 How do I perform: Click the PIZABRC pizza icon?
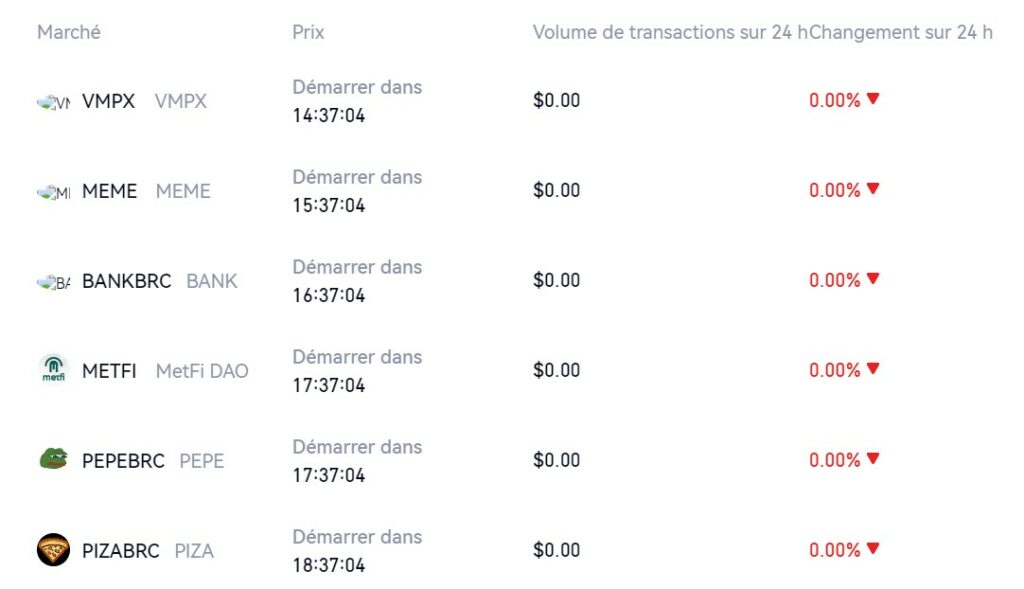pos(53,550)
